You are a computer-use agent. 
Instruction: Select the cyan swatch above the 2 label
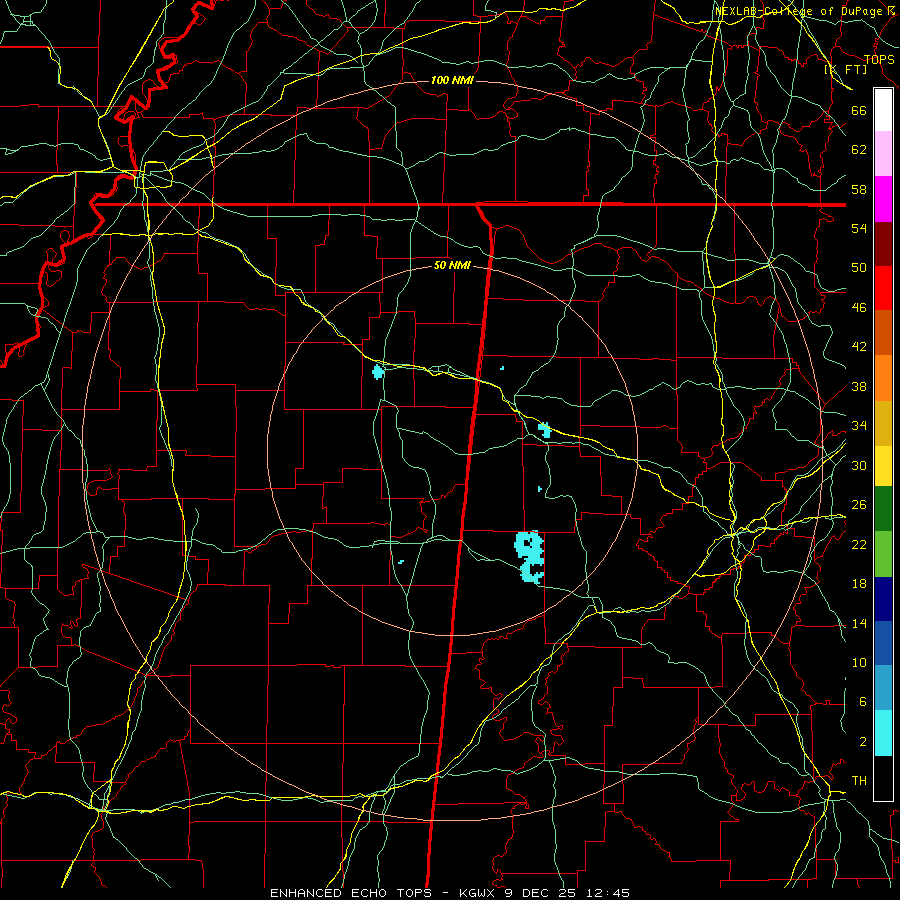[883, 733]
